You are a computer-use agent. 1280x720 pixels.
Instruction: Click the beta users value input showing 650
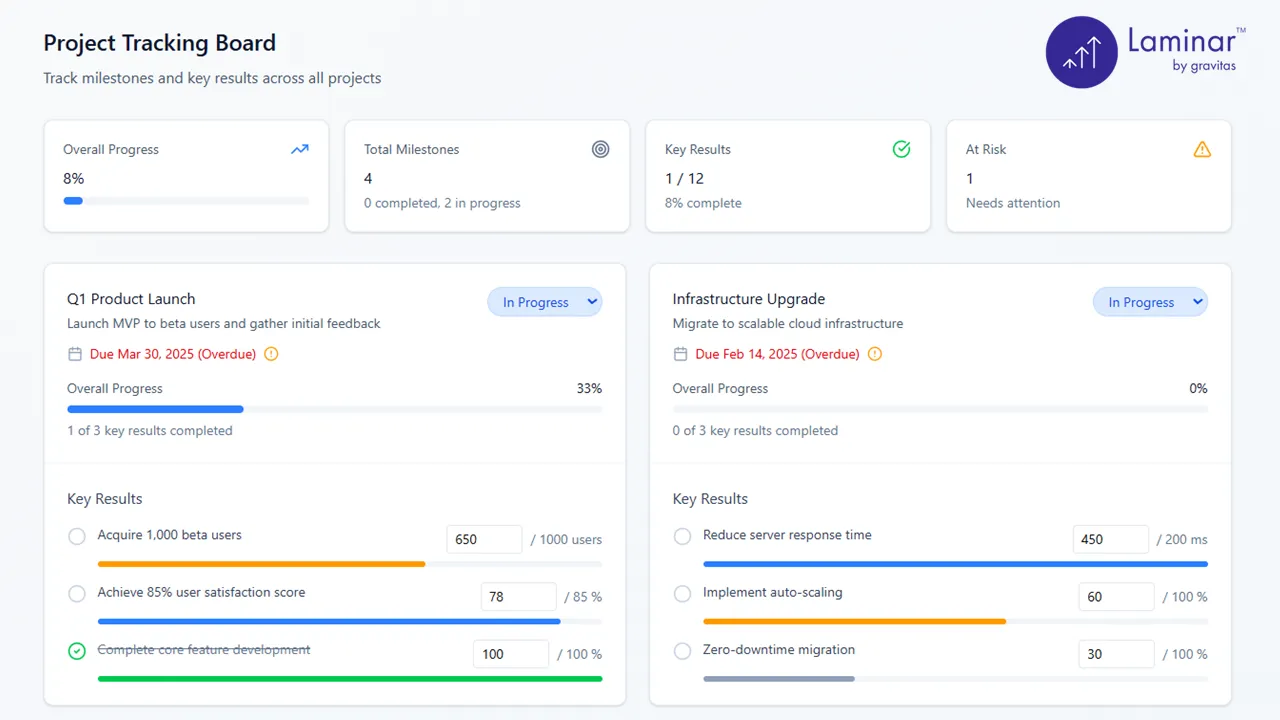484,539
